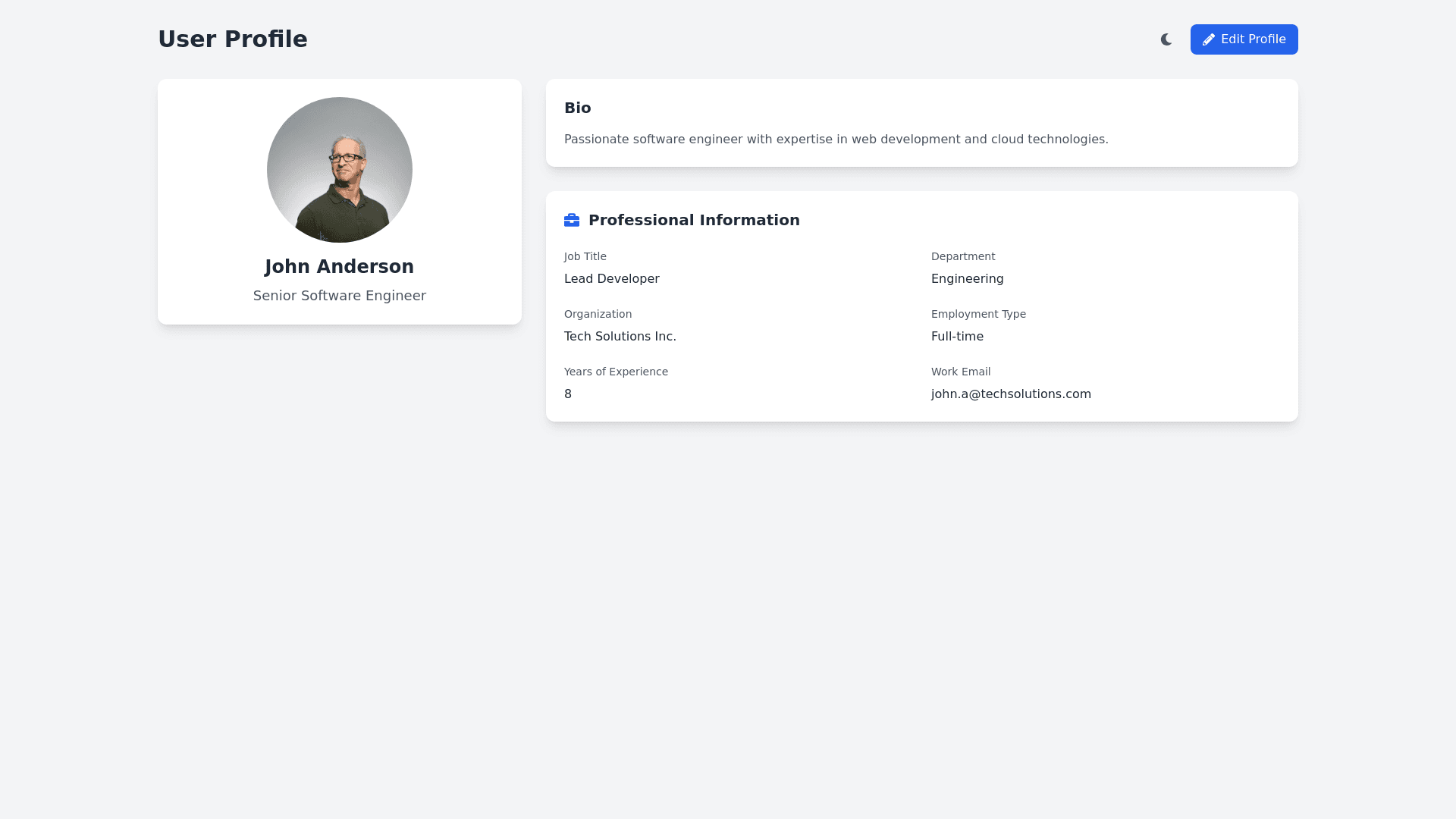
Task: Click the Job Title label
Action: click(x=585, y=256)
